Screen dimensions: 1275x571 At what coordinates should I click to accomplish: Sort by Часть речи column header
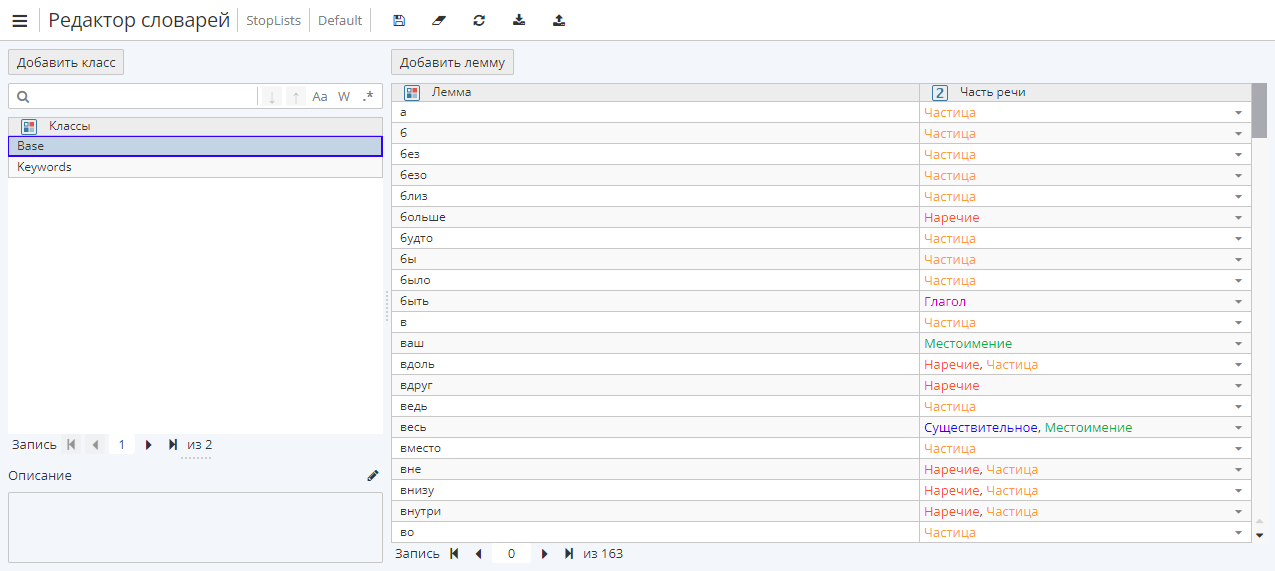coord(1085,92)
